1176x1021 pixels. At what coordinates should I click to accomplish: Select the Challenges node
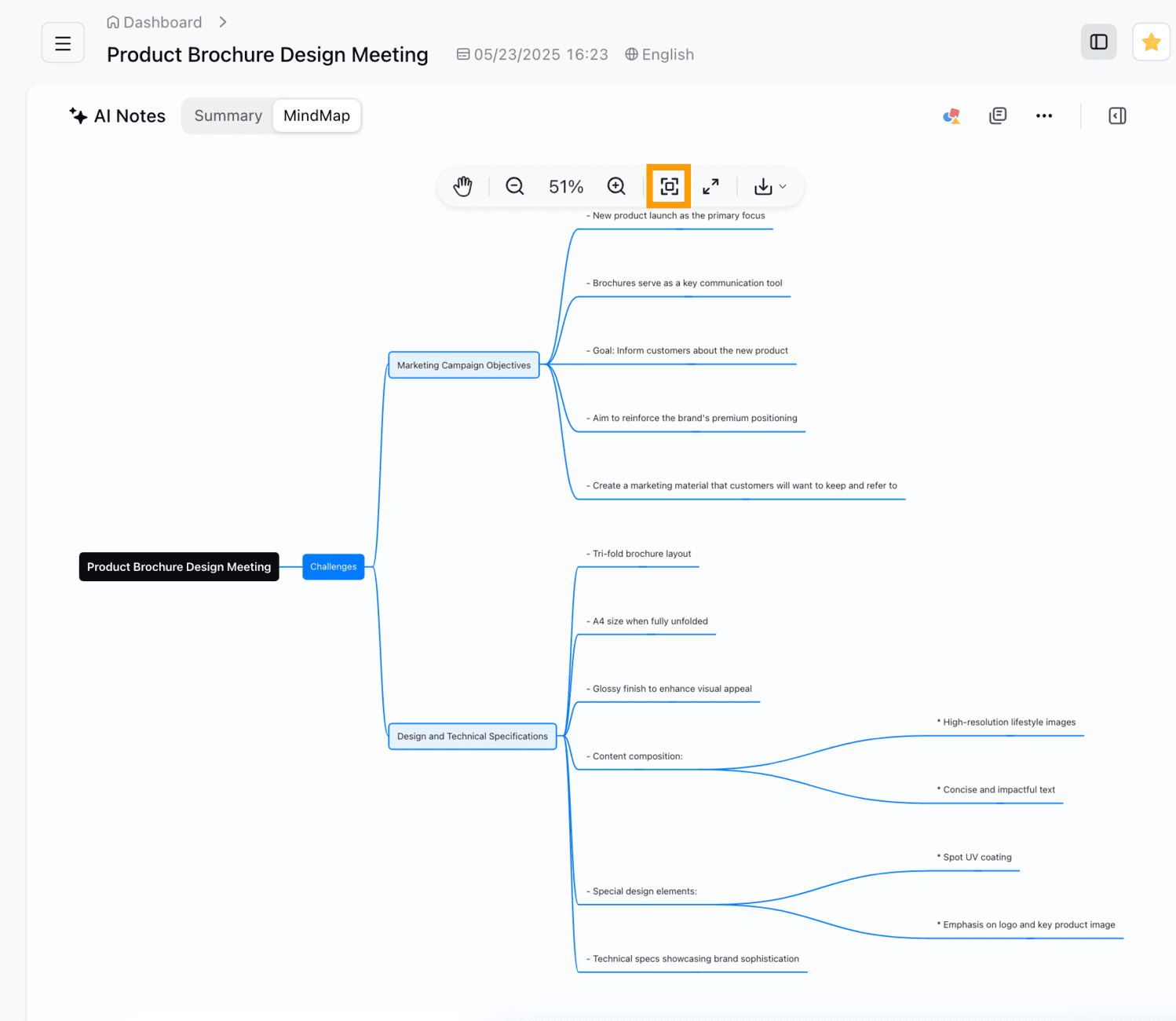point(334,566)
